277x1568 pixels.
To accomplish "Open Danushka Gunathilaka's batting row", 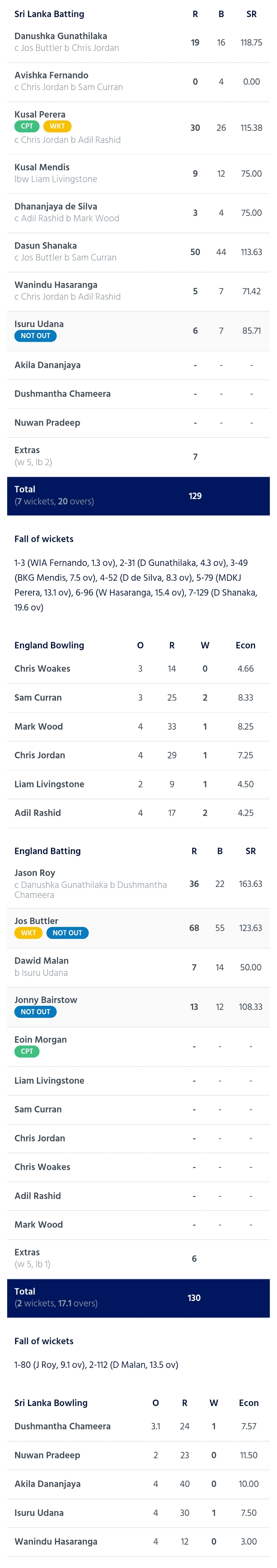I will pyautogui.click(x=138, y=42).
